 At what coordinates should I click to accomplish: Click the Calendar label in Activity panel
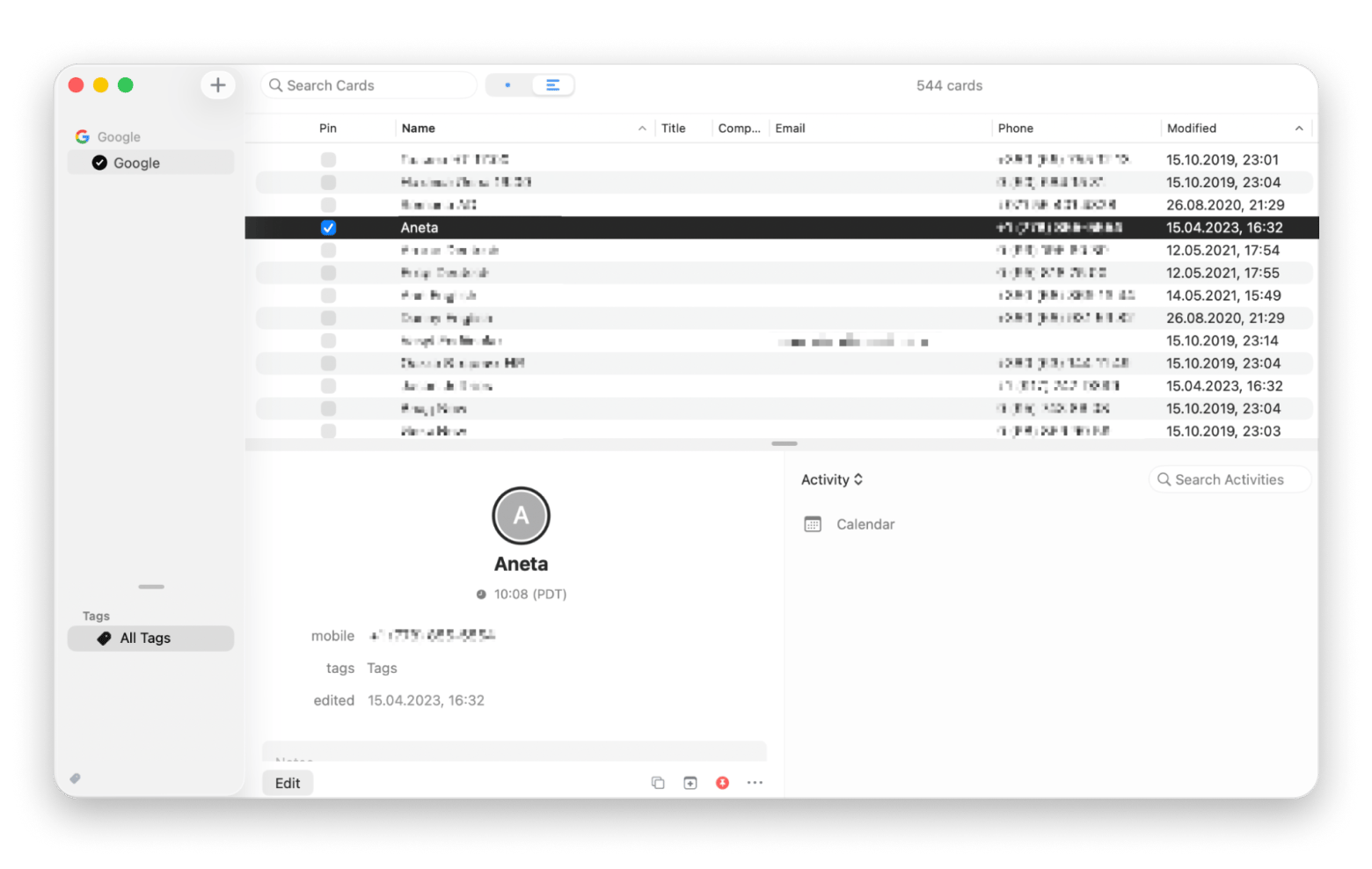tap(865, 524)
